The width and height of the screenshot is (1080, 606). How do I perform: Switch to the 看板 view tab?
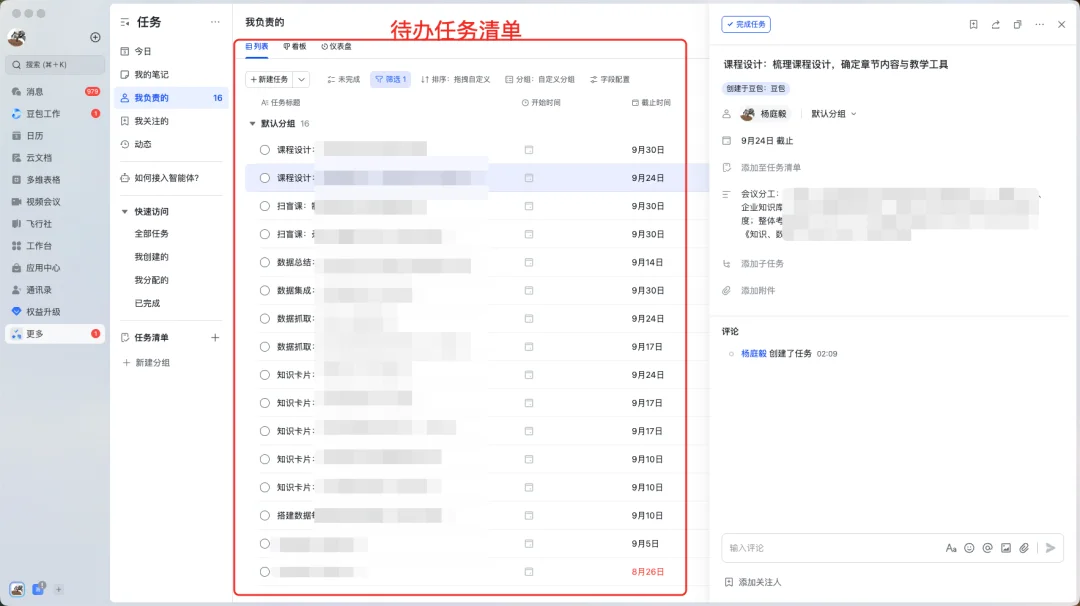295,47
